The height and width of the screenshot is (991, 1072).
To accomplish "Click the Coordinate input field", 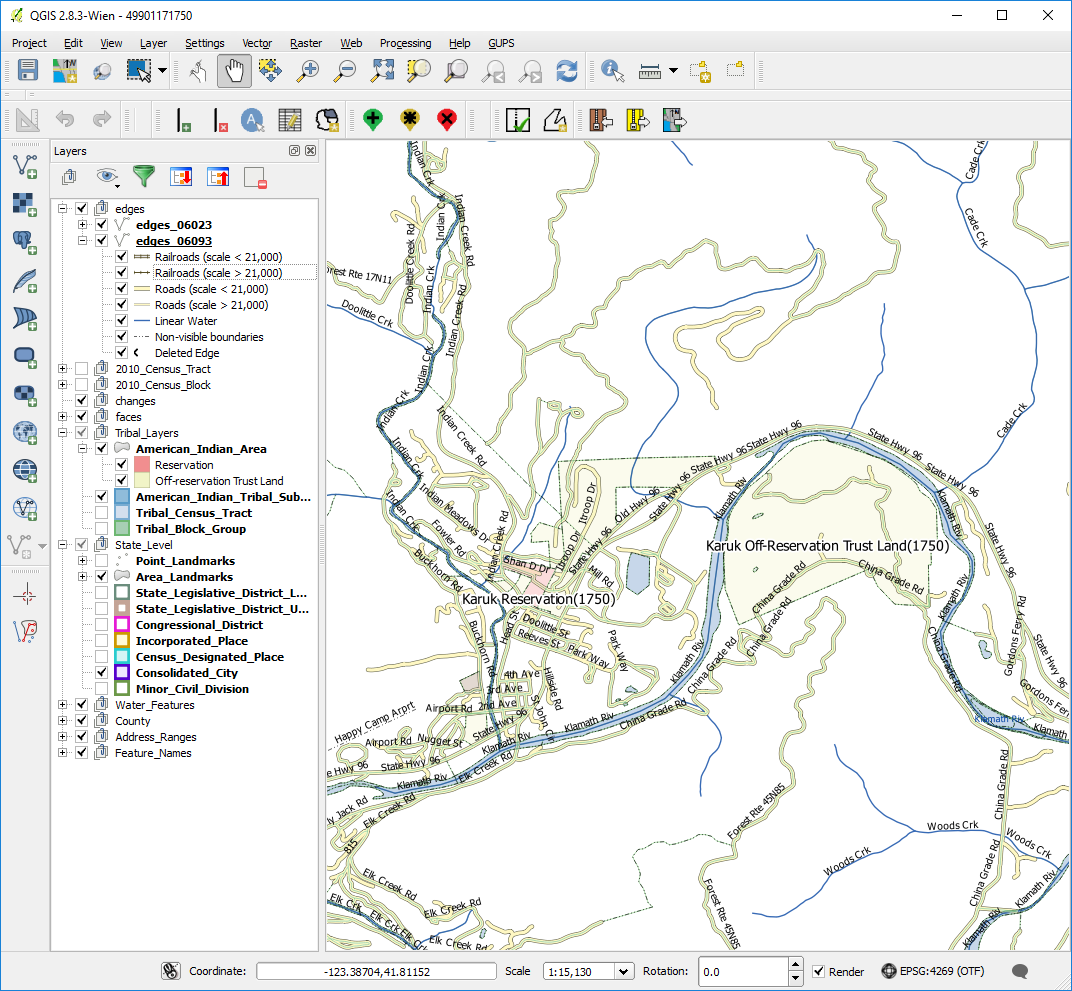I will [x=376, y=971].
